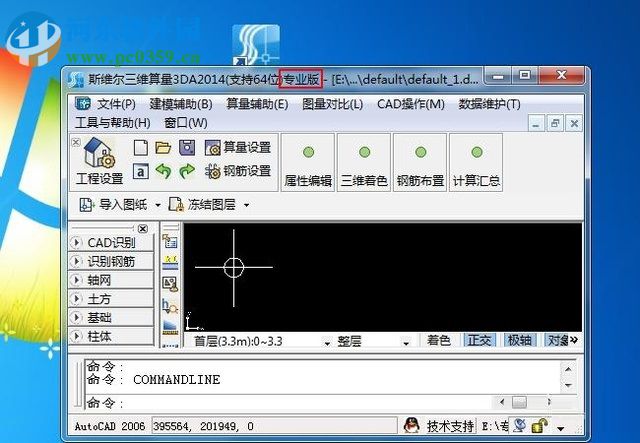Open 钢筋设置 settings
This screenshot has height=443, width=640.
[238, 171]
